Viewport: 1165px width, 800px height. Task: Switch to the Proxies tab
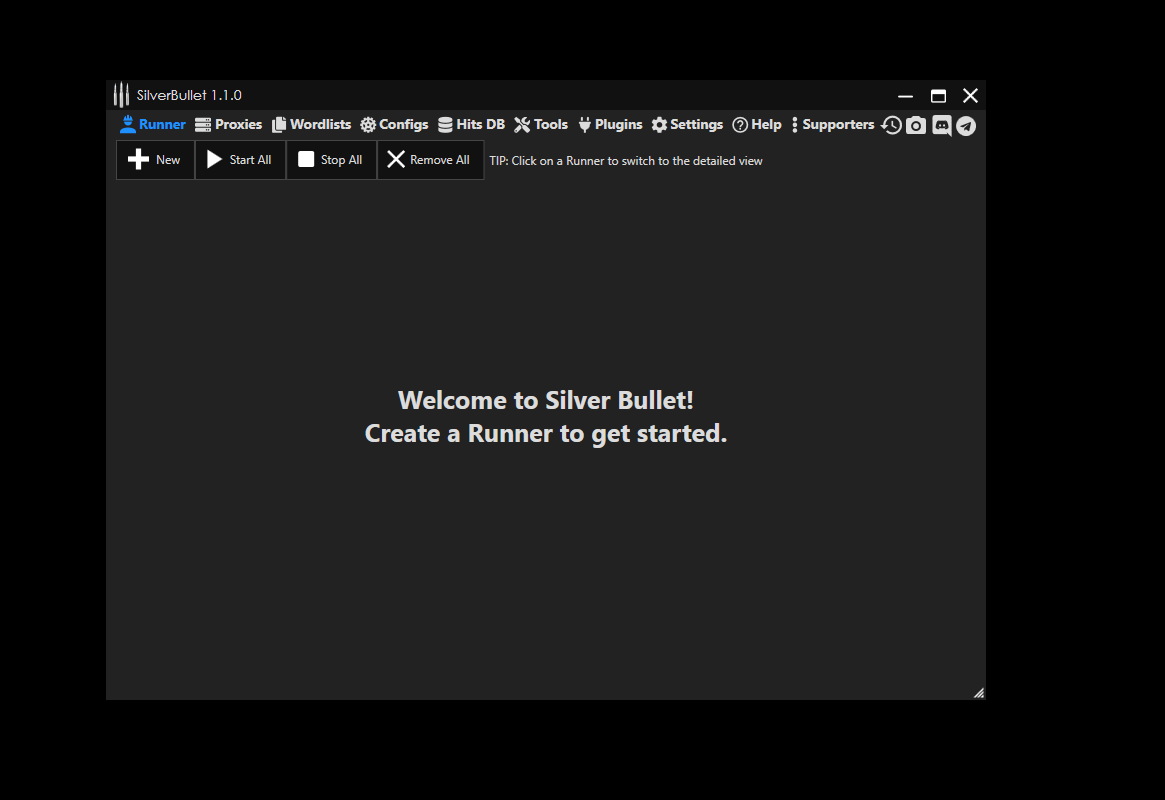(x=228, y=125)
